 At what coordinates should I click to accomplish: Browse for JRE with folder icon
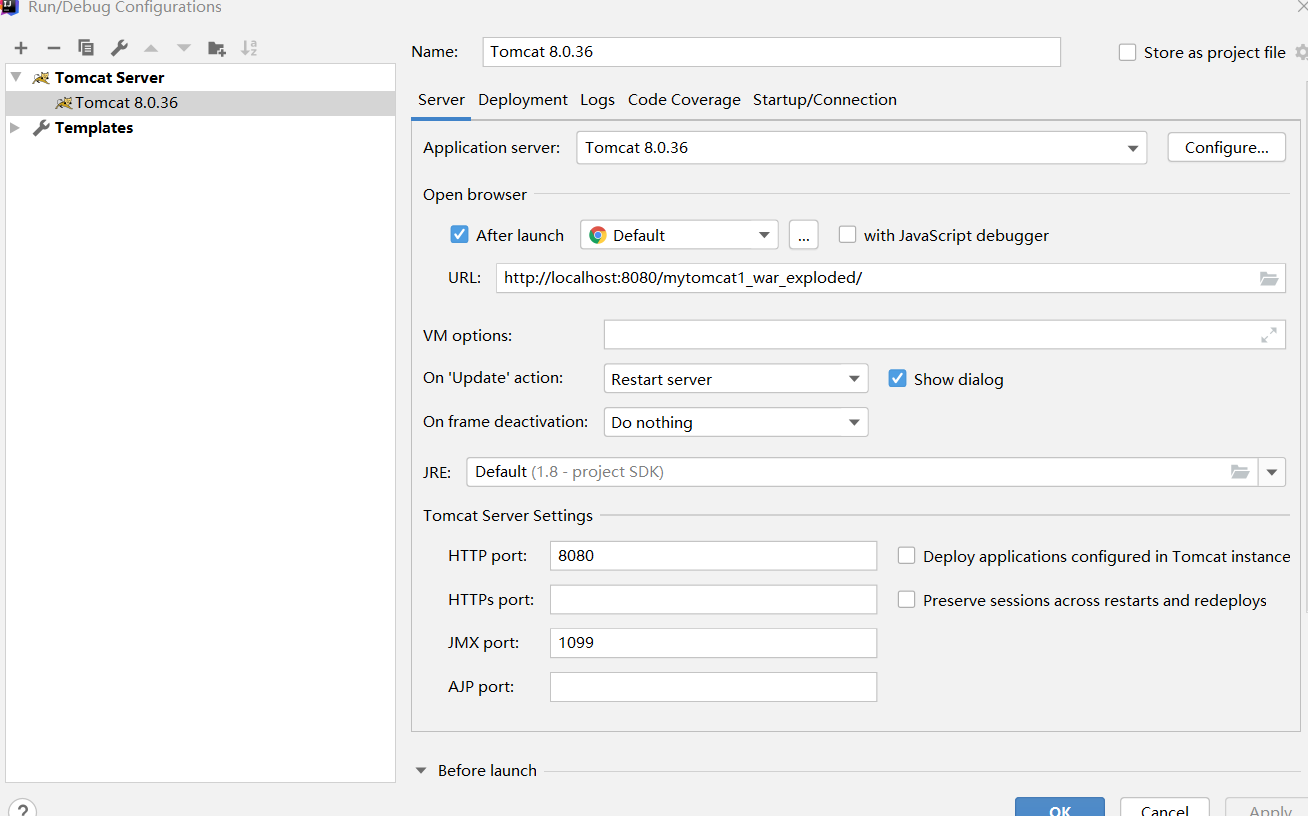pyautogui.click(x=1240, y=472)
